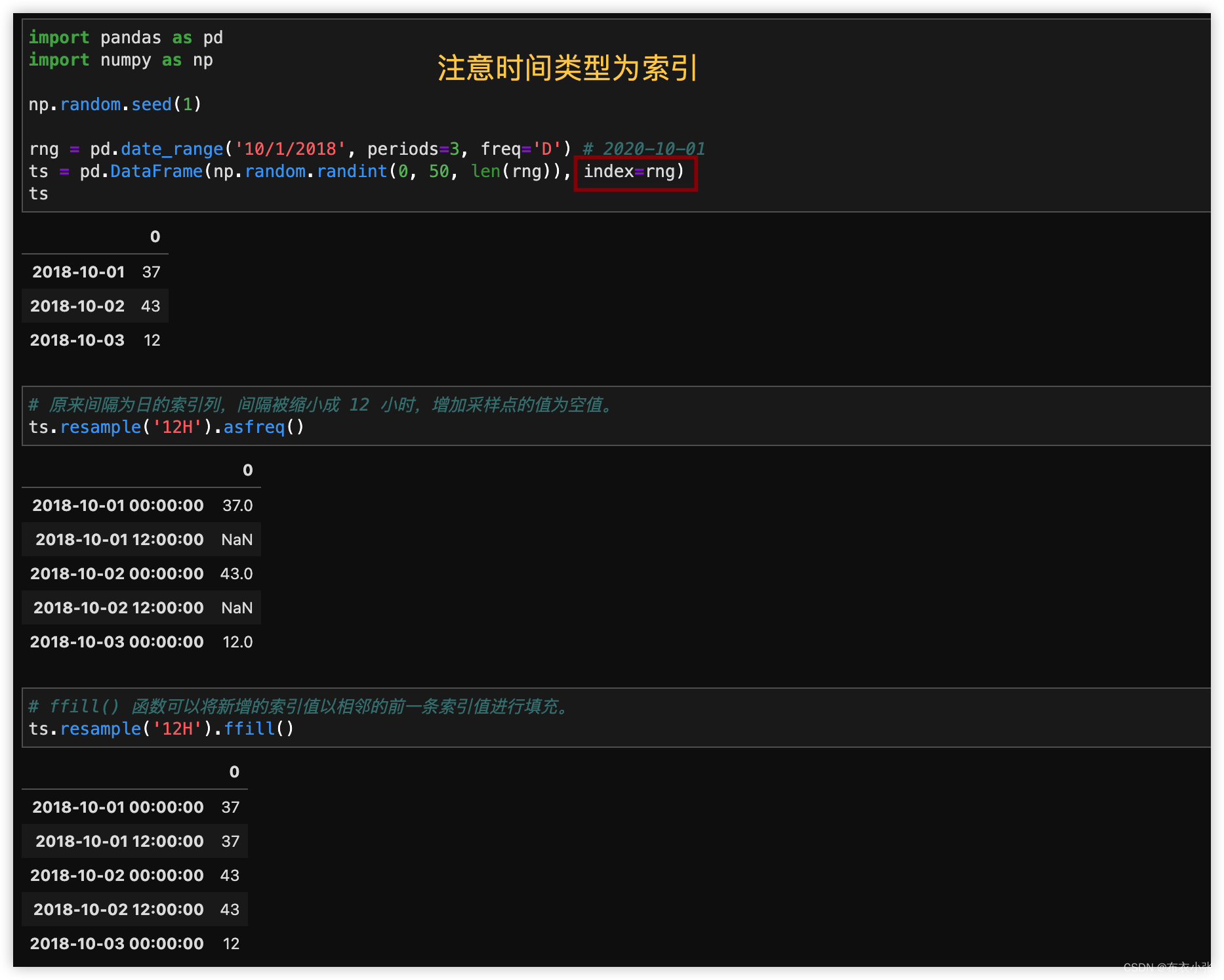
Task: Click the pd.DataFrame call in code
Action: click(x=326, y=171)
